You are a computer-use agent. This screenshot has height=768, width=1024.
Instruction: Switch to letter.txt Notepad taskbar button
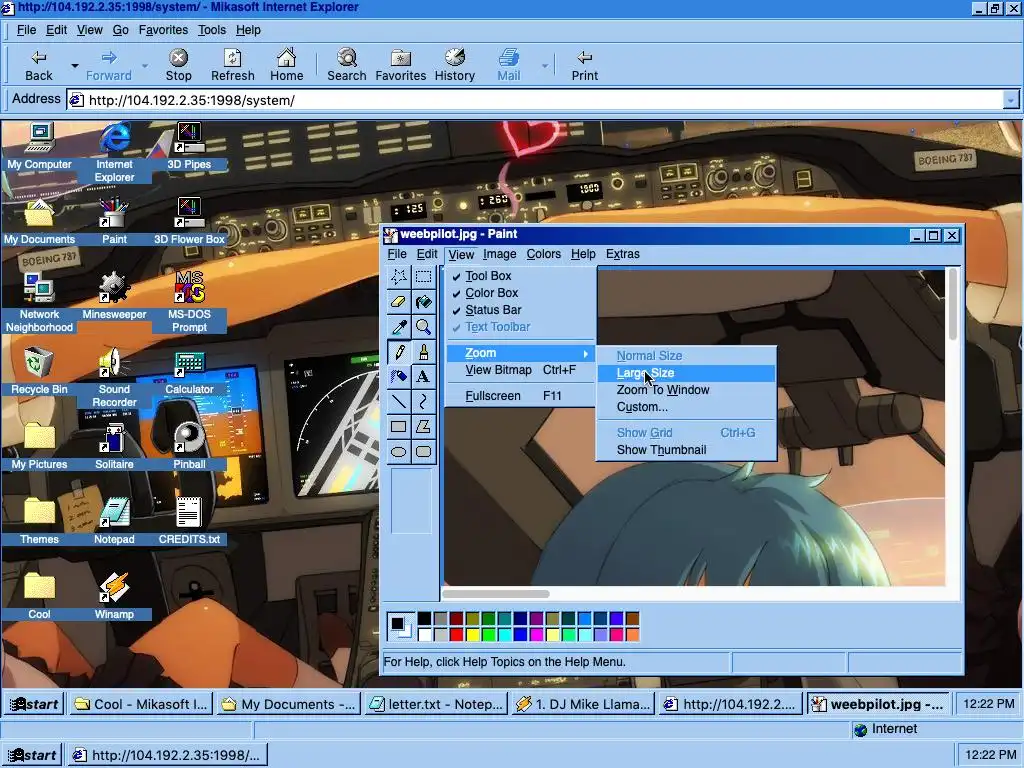click(x=436, y=704)
